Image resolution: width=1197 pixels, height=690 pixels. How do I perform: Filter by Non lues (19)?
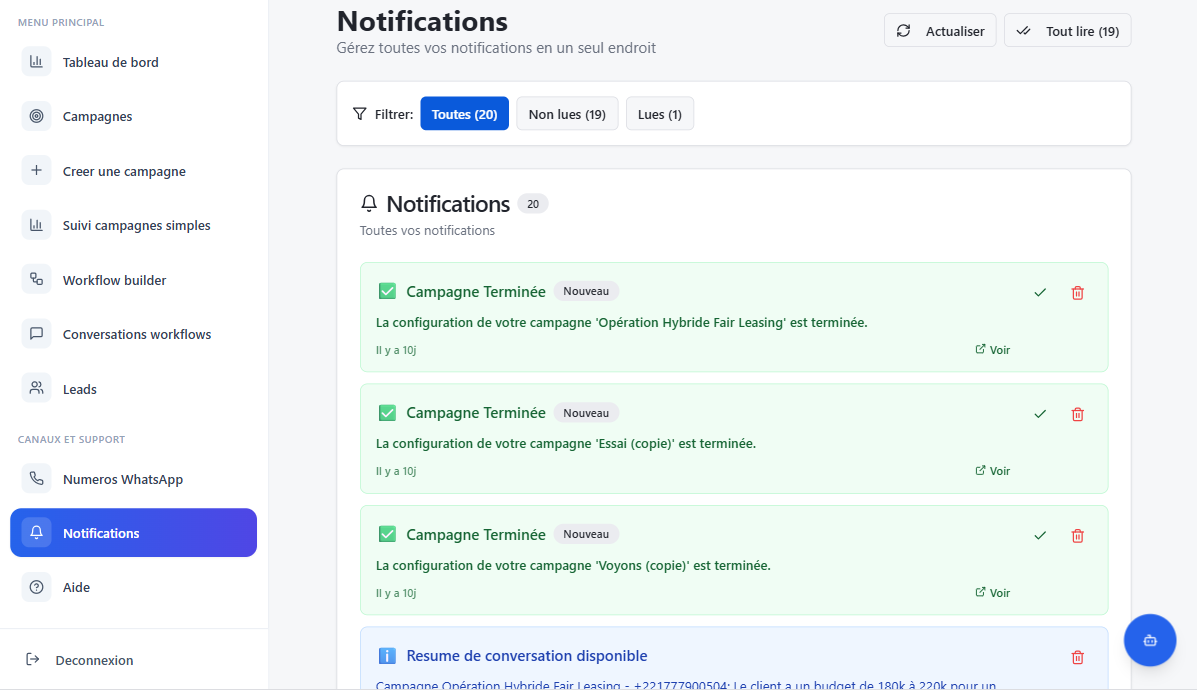(567, 114)
